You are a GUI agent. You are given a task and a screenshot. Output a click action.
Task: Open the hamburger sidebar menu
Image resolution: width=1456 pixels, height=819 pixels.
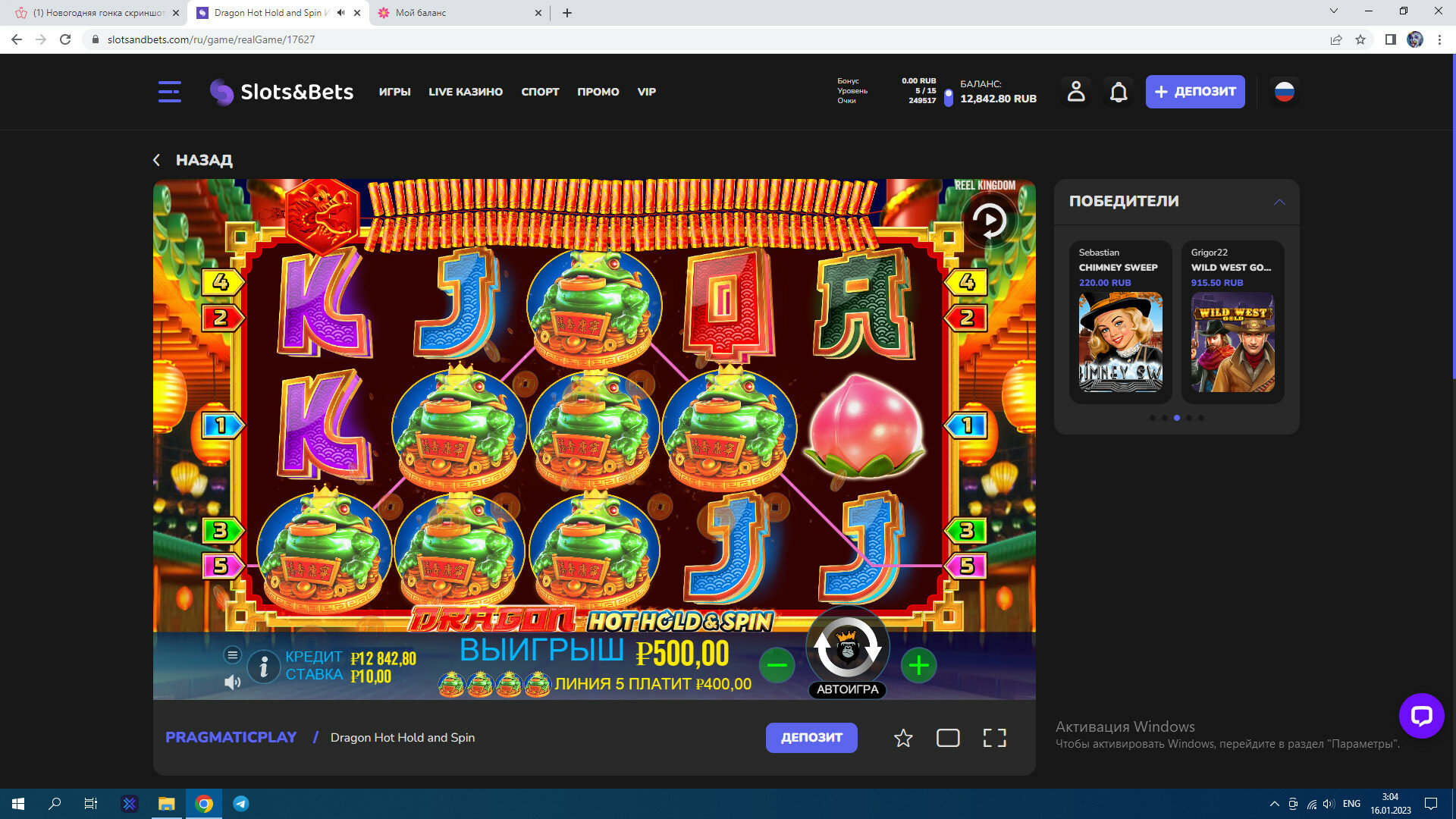[x=169, y=92]
